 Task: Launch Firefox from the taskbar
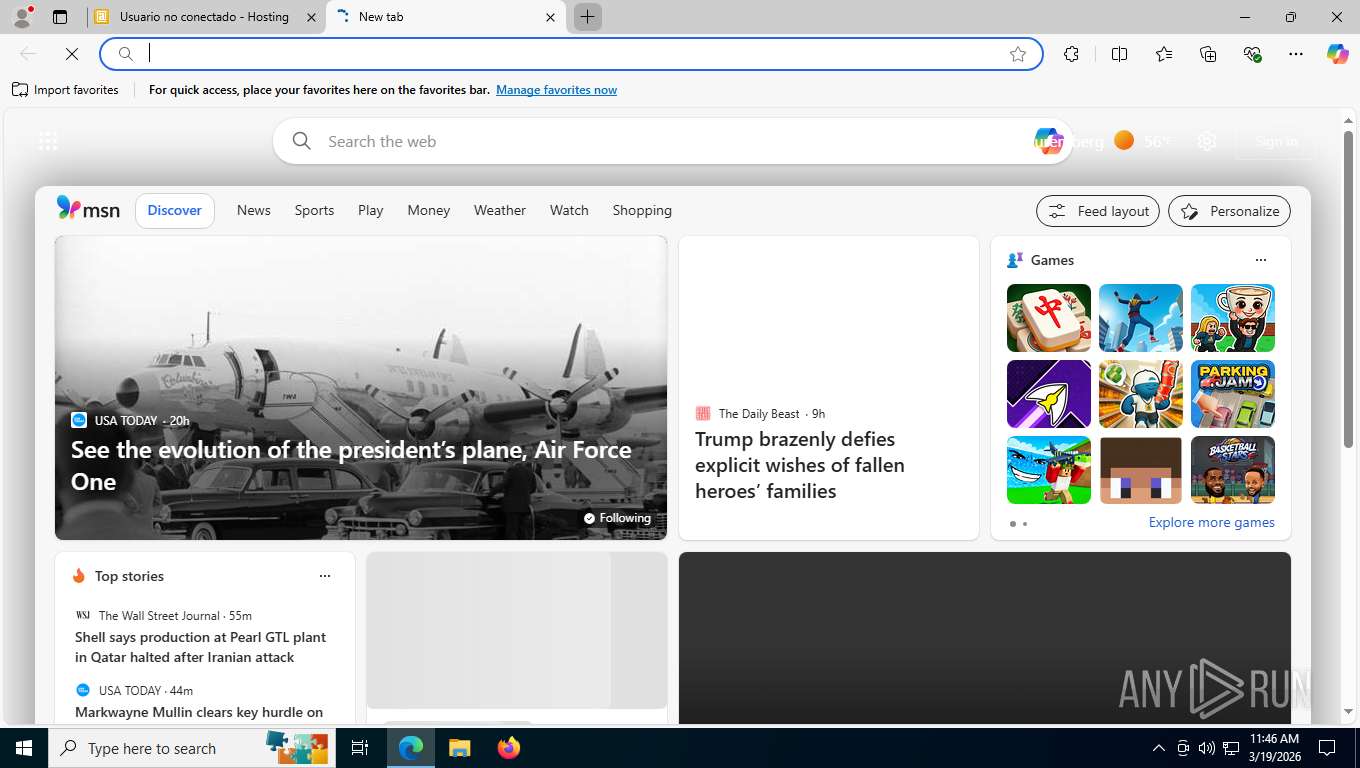[509, 748]
